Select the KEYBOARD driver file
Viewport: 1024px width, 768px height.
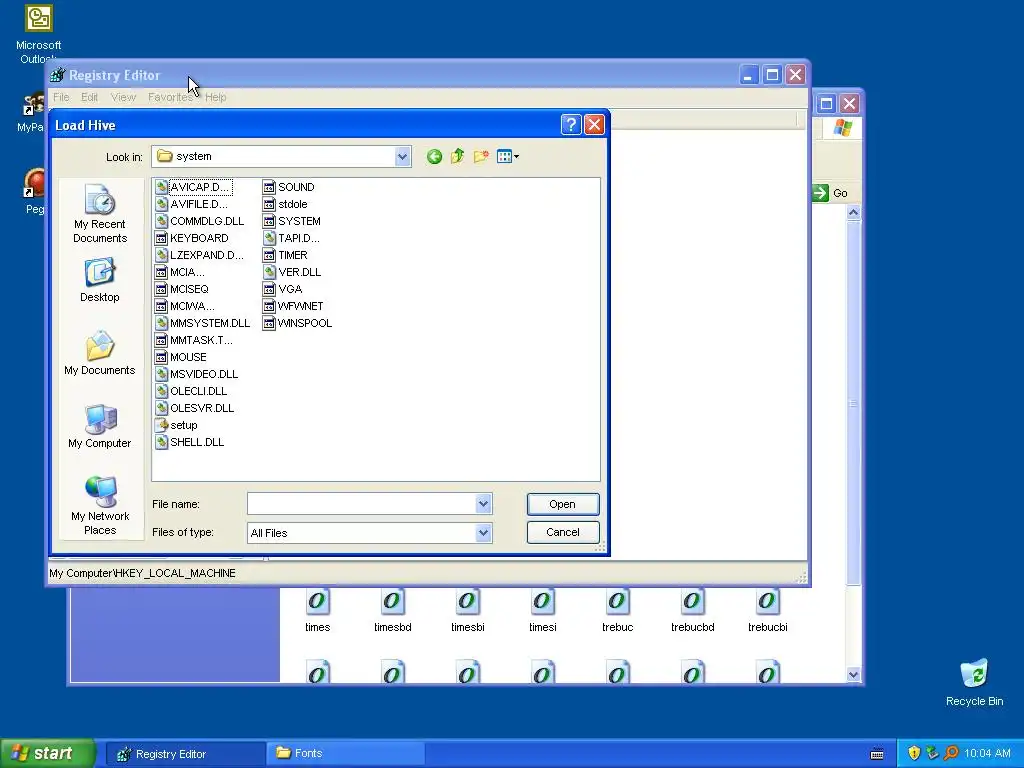coord(192,238)
